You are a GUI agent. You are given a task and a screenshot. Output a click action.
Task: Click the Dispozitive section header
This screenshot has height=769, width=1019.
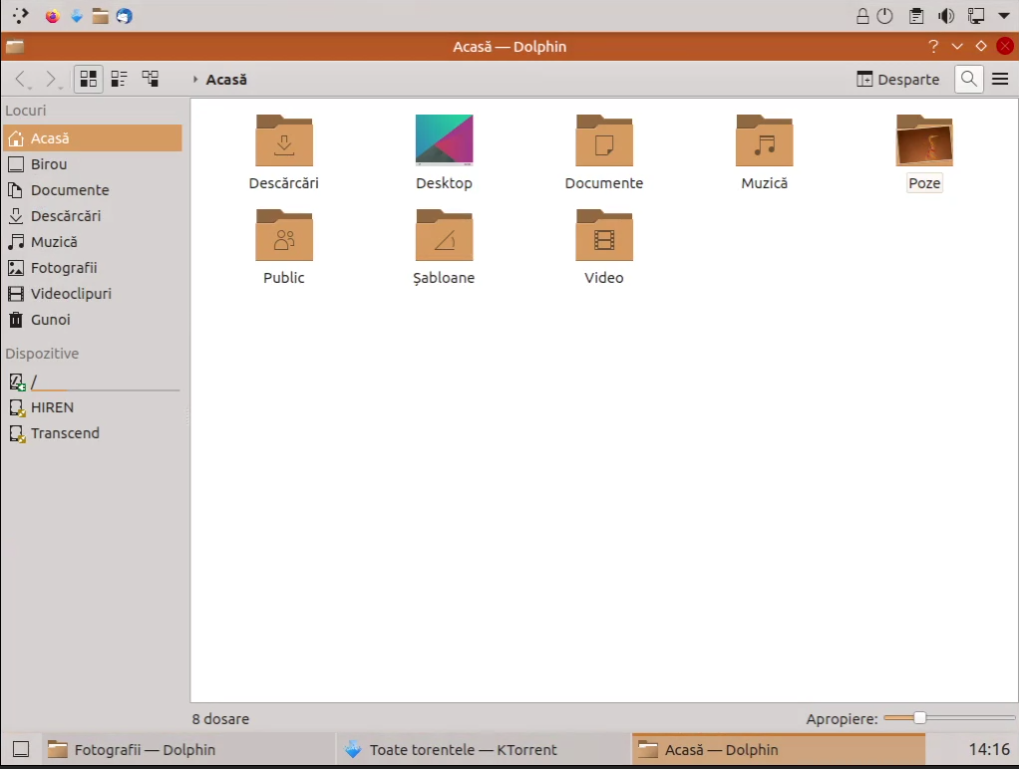point(42,354)
